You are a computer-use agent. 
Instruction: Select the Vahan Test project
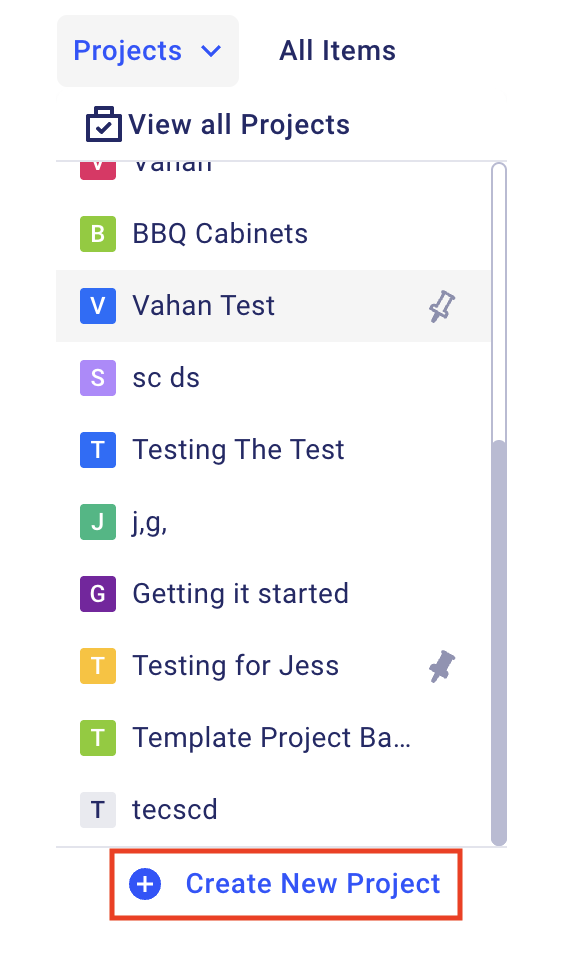pos(273,306)
